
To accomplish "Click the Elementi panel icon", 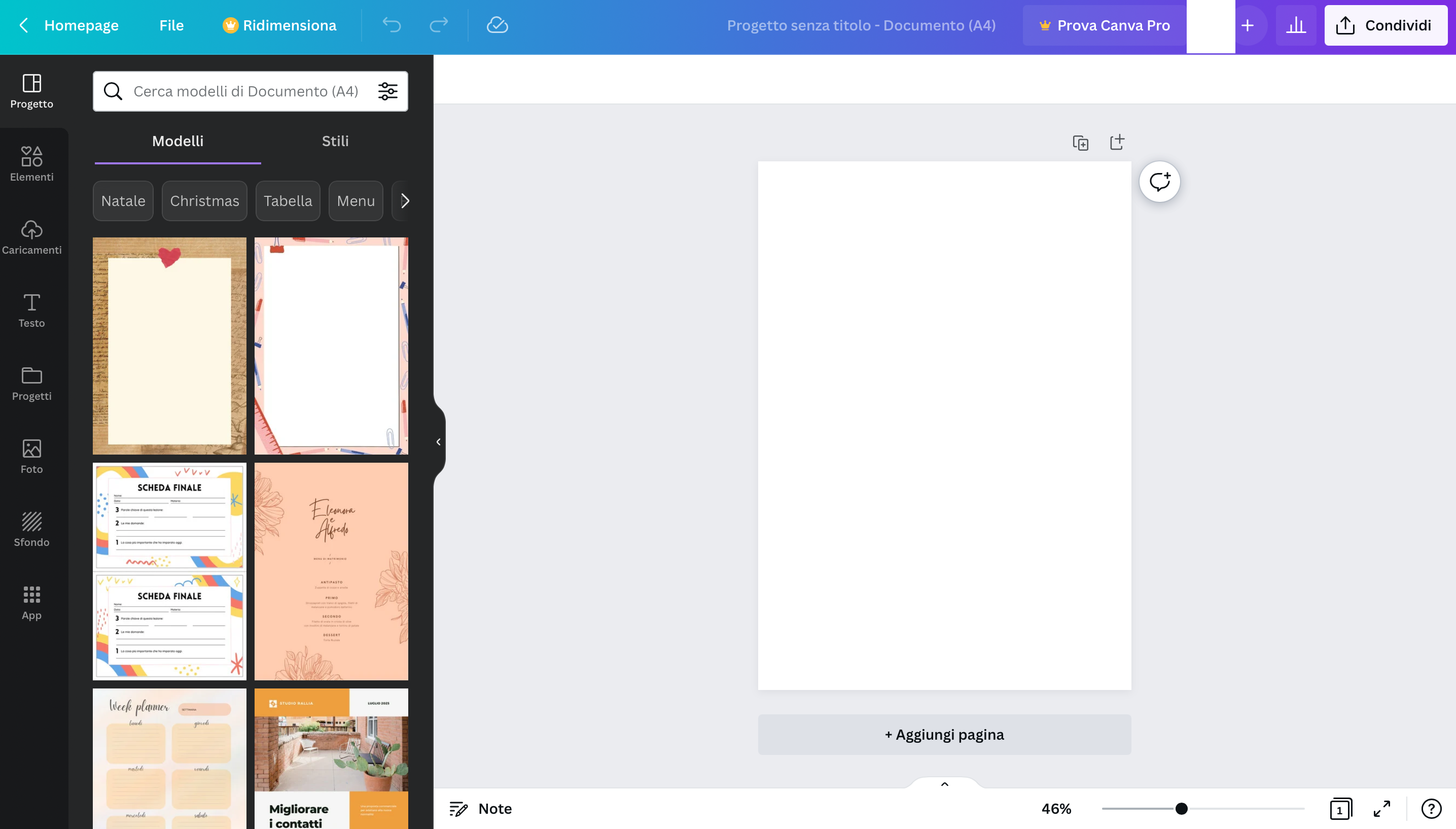I will 31,157.
